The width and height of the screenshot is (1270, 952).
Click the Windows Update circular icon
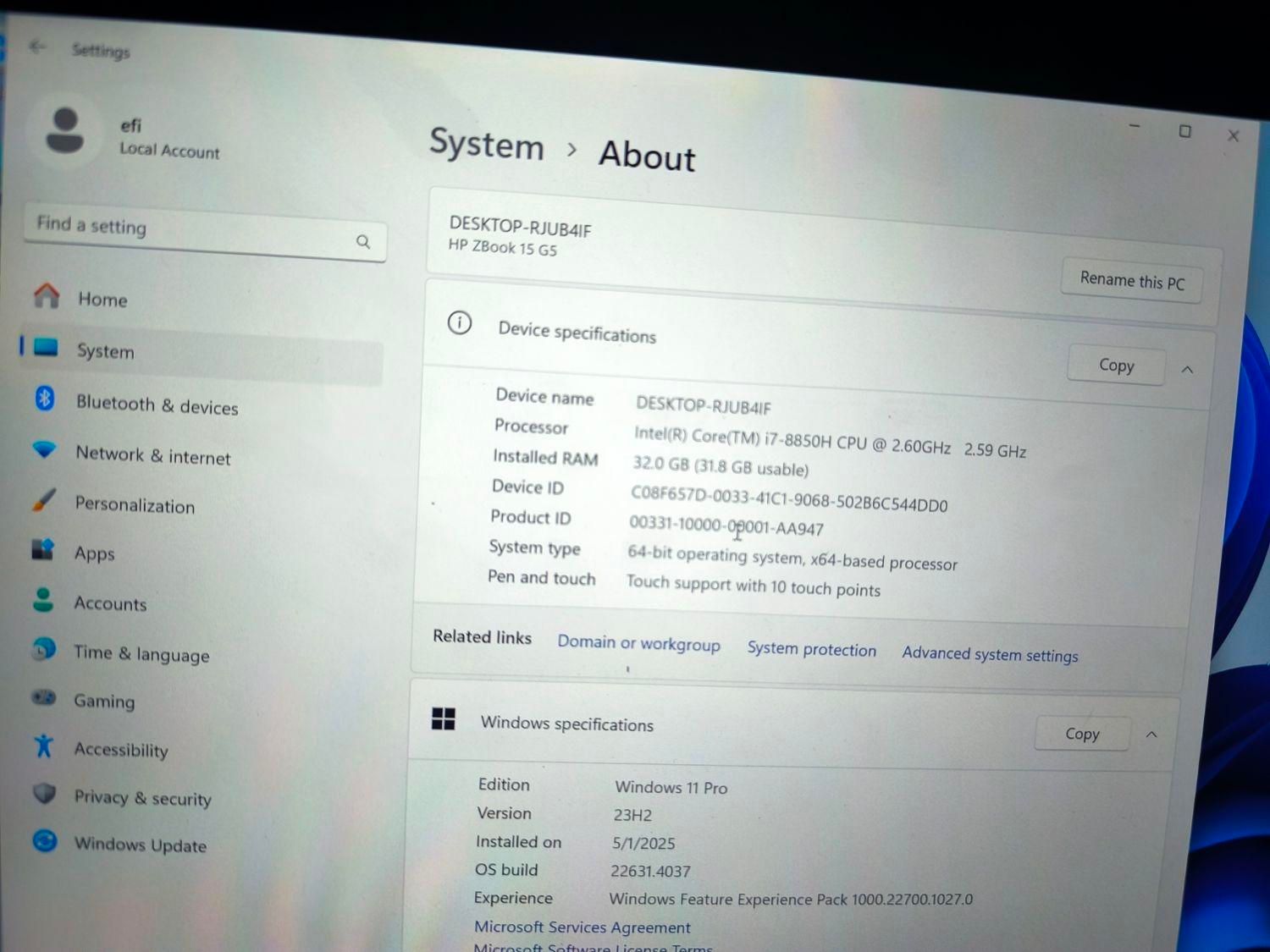tap(45, 841)
